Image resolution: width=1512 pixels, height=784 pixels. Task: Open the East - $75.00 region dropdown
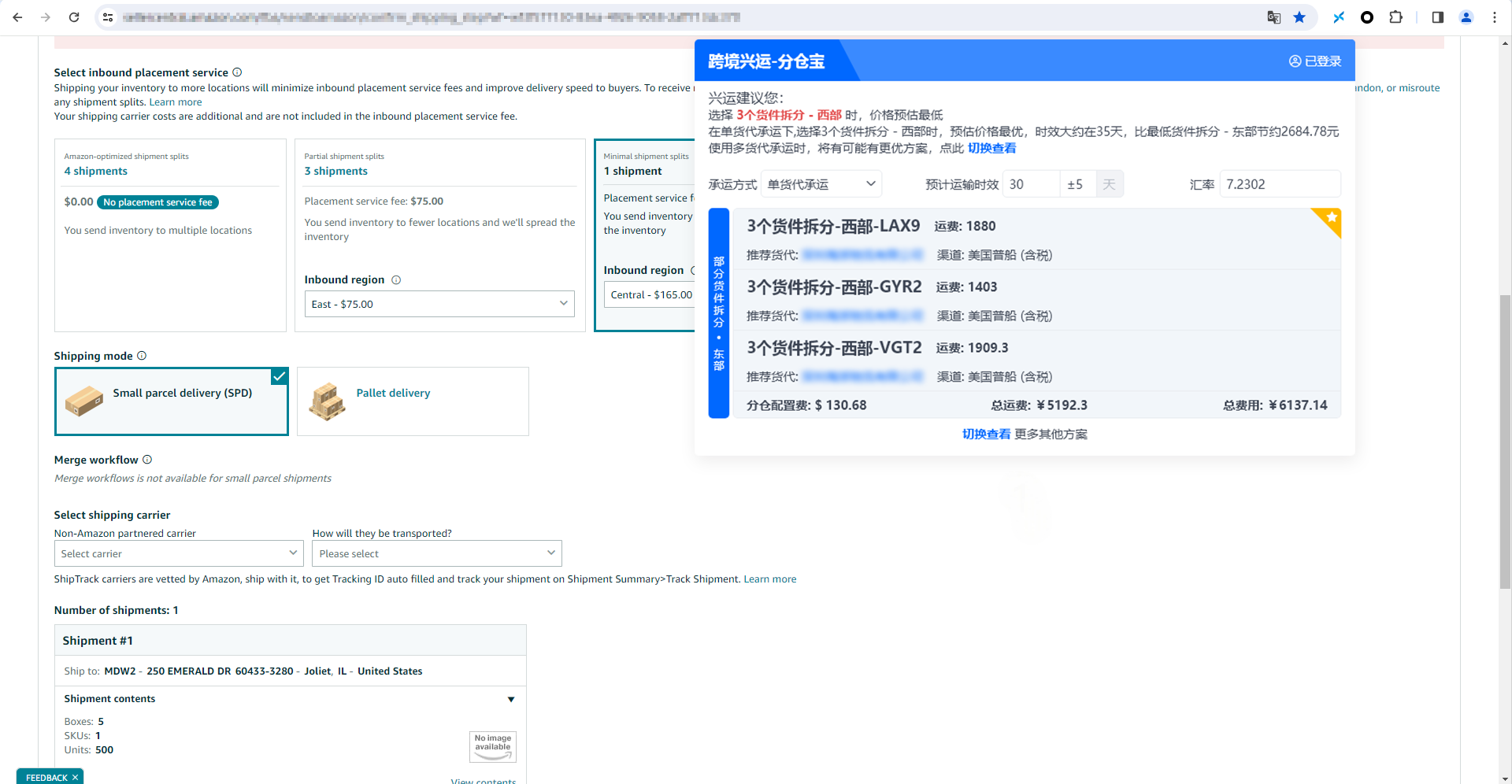click(x=439, y=304)
